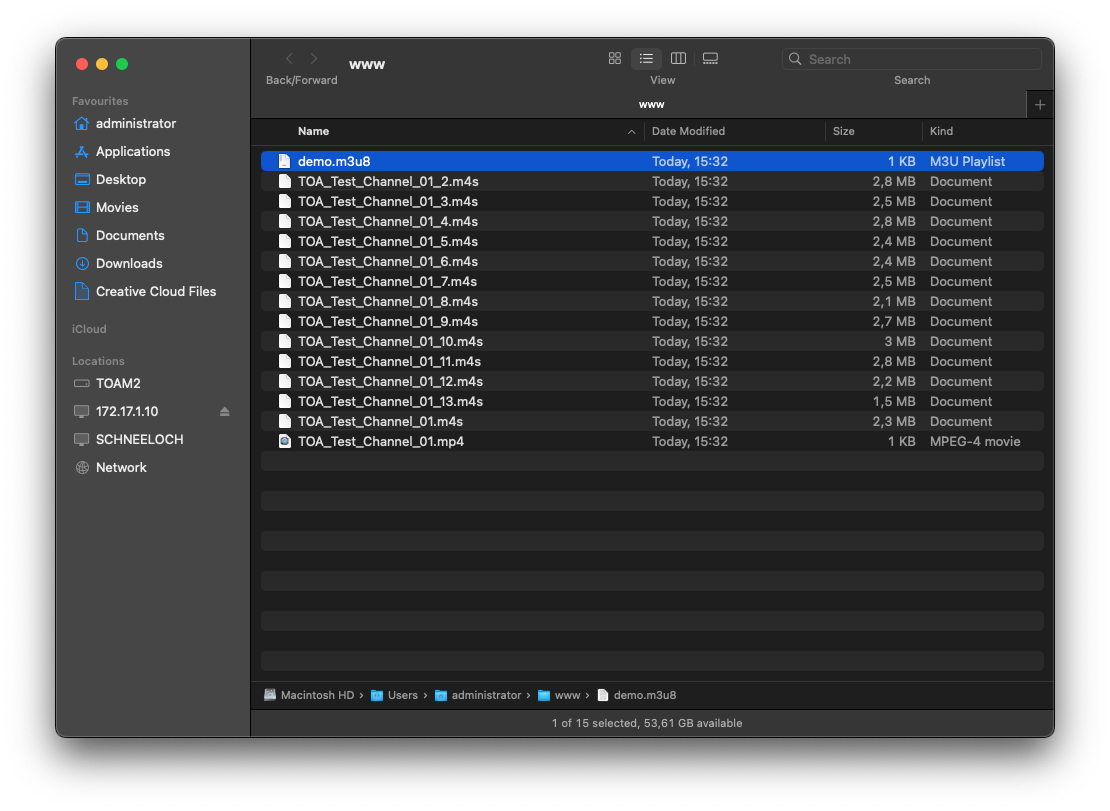Screen dimensions: 1110x811
Task: Select TOA_Test_Channel_01_11.m4s
Action: pos(652,362)
